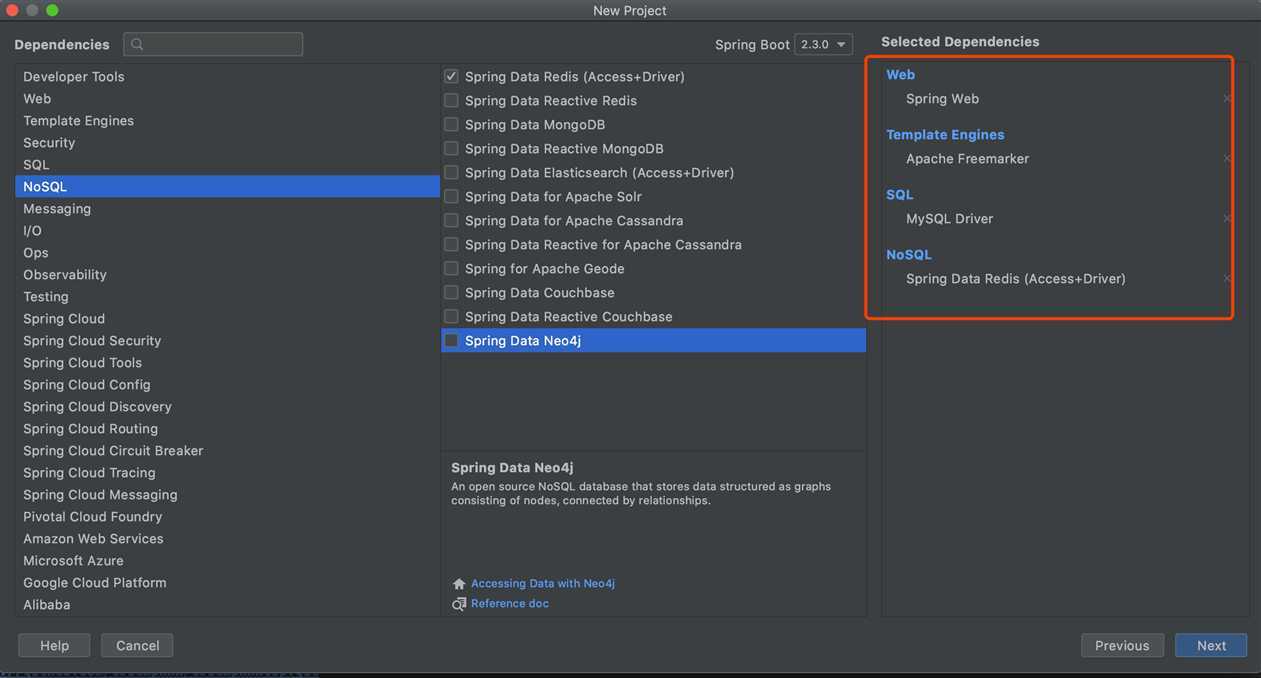Select Microsoft Azure category
The height and width of the screenshot is (678, 1261).
(x=227, y=561)
